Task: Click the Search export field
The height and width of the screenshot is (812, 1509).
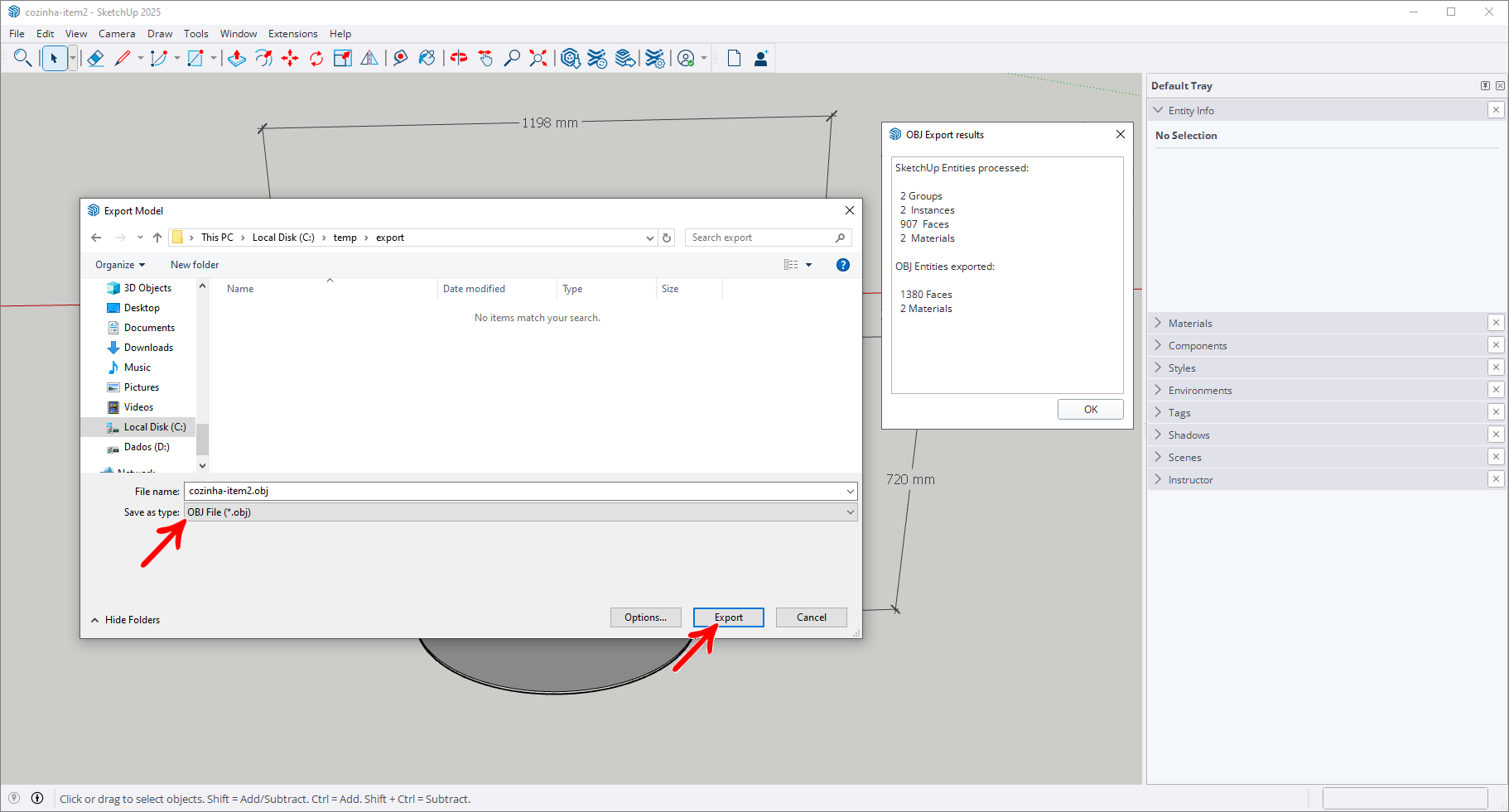Action: pos(768,238)
